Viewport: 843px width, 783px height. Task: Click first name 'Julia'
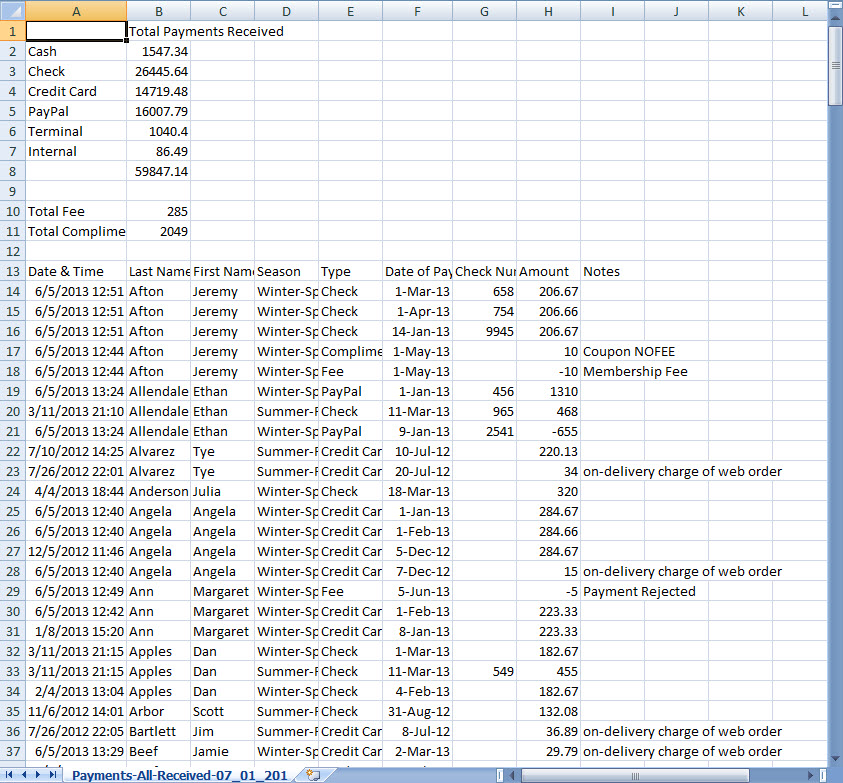click(x=223, y=491)
